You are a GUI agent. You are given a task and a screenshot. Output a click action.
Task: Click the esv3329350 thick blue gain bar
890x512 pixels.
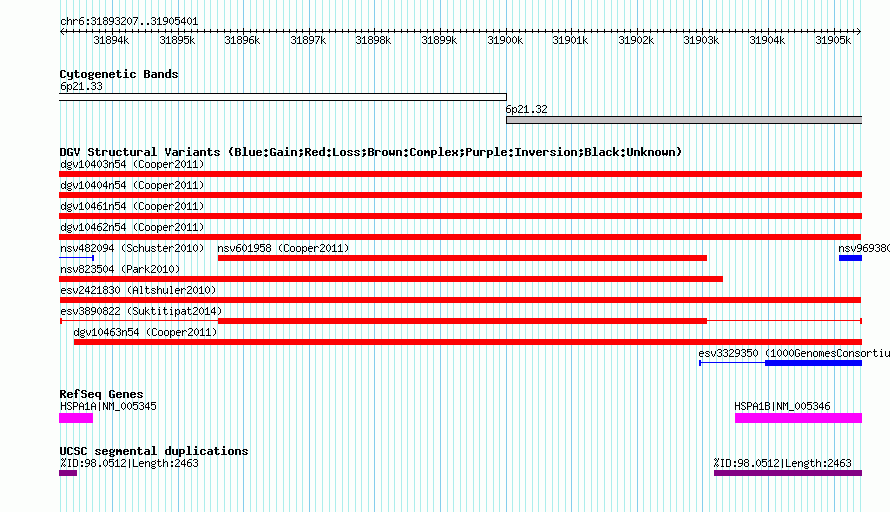[x=813, y=363]
